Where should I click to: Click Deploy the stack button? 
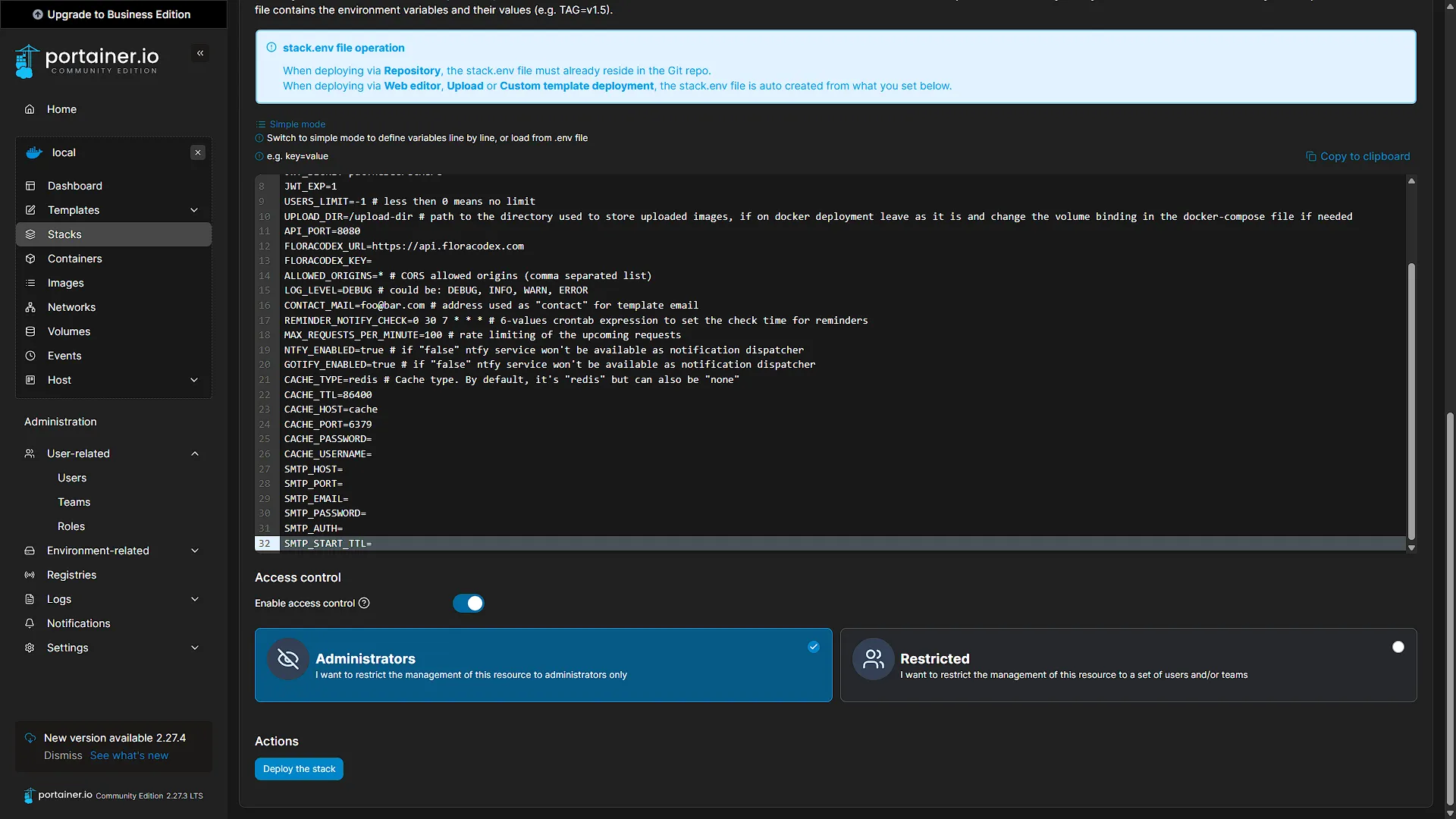(x=299, y=769)
